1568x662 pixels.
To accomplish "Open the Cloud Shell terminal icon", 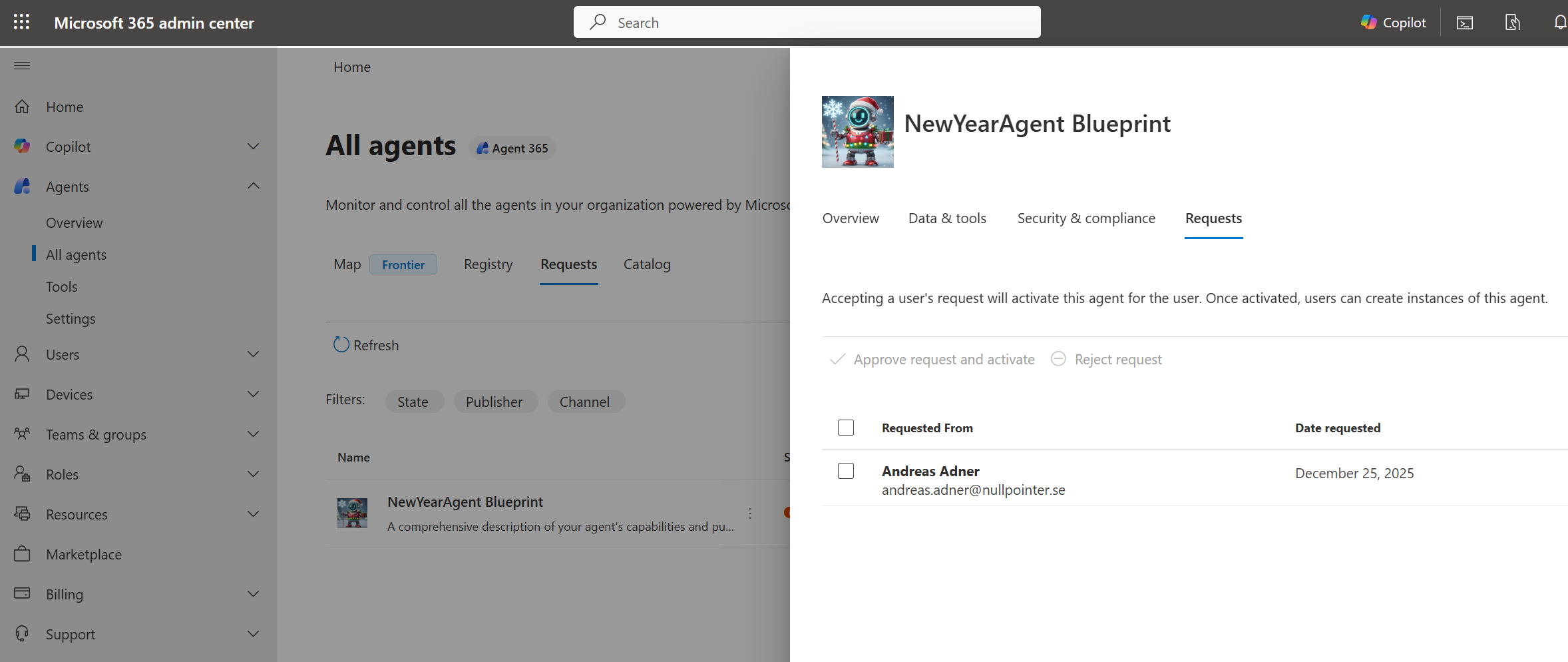I will coord(1464,23).
